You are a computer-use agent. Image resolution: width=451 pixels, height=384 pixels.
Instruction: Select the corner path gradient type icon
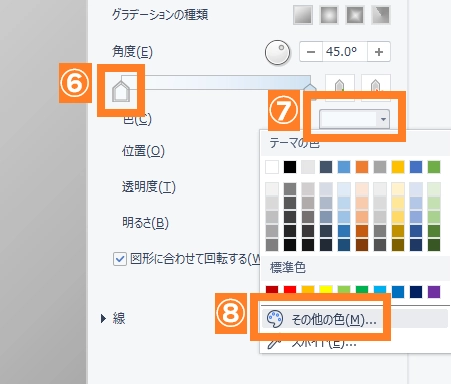(x=381, y=15)
